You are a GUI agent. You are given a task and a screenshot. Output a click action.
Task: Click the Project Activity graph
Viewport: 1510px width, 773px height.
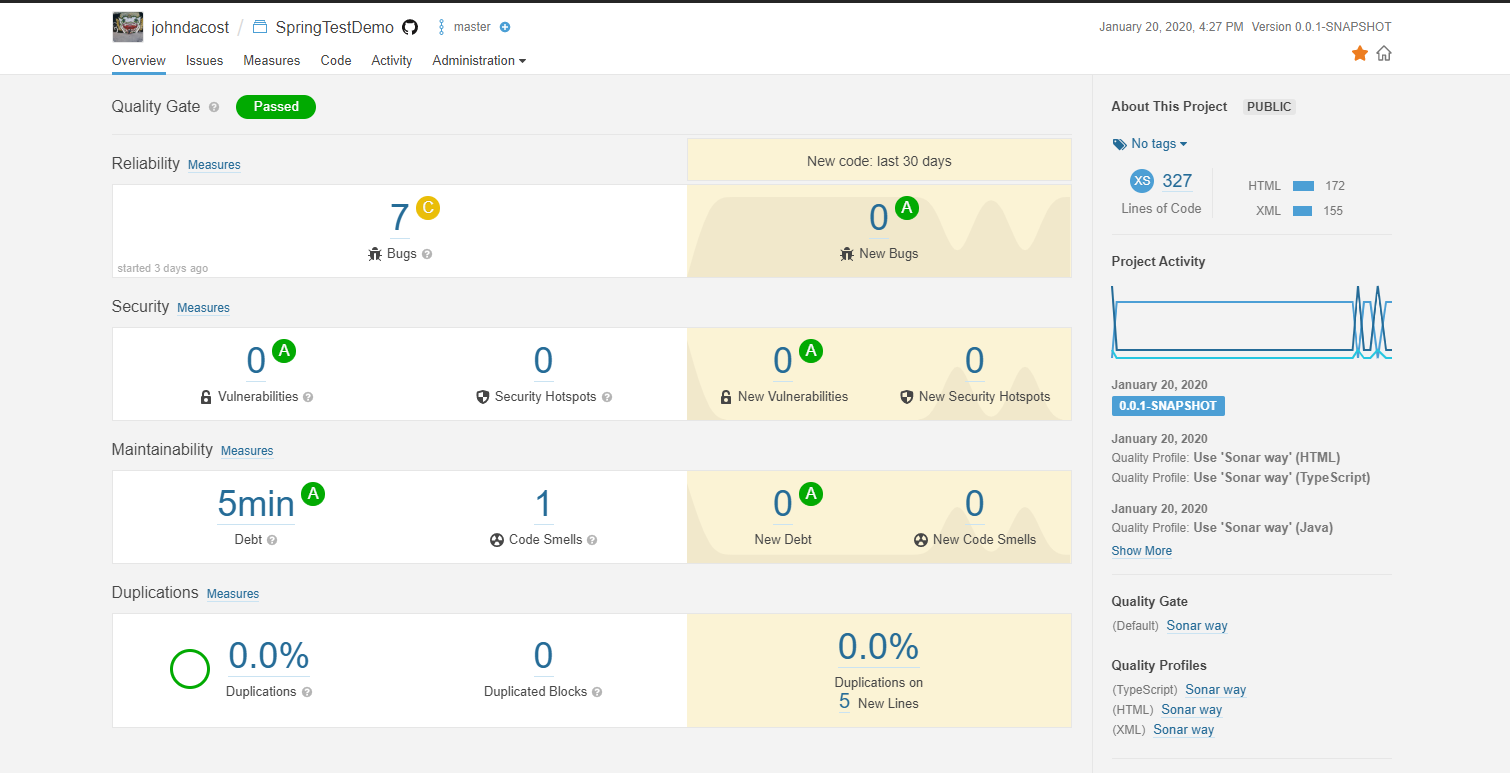[1252, 322]
